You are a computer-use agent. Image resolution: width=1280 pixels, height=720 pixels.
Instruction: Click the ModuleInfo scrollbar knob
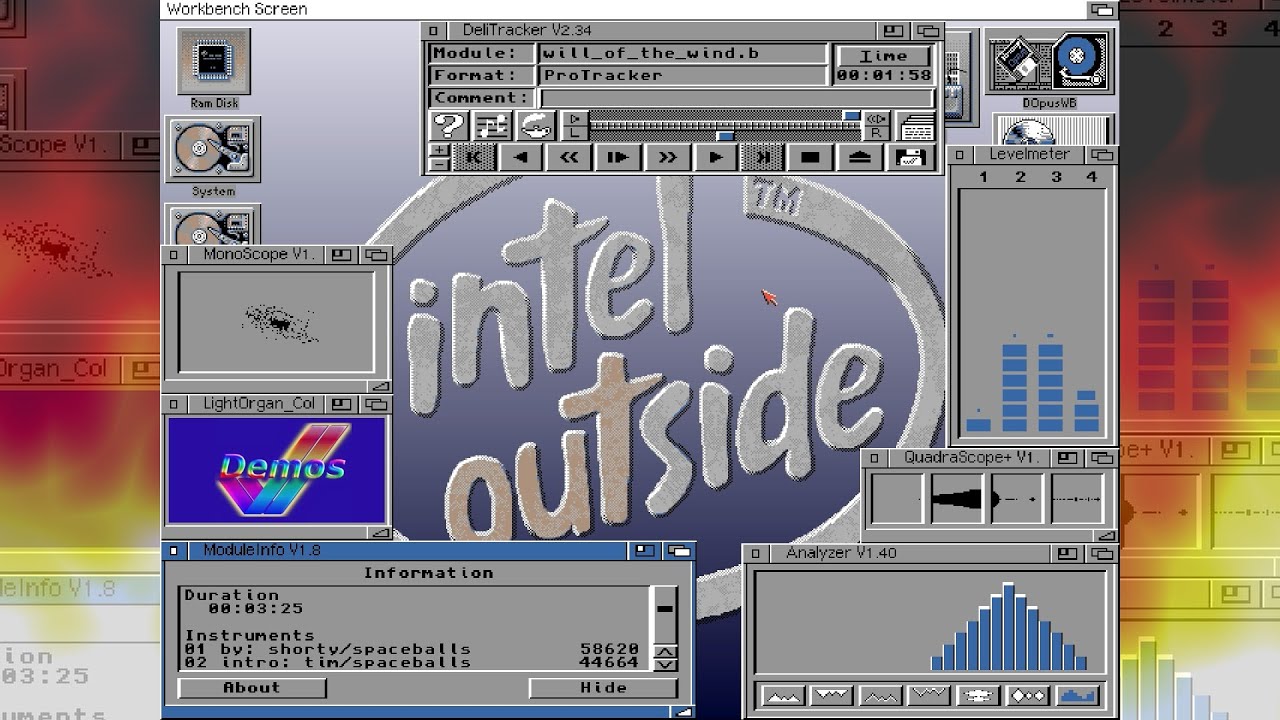point(665,607)
